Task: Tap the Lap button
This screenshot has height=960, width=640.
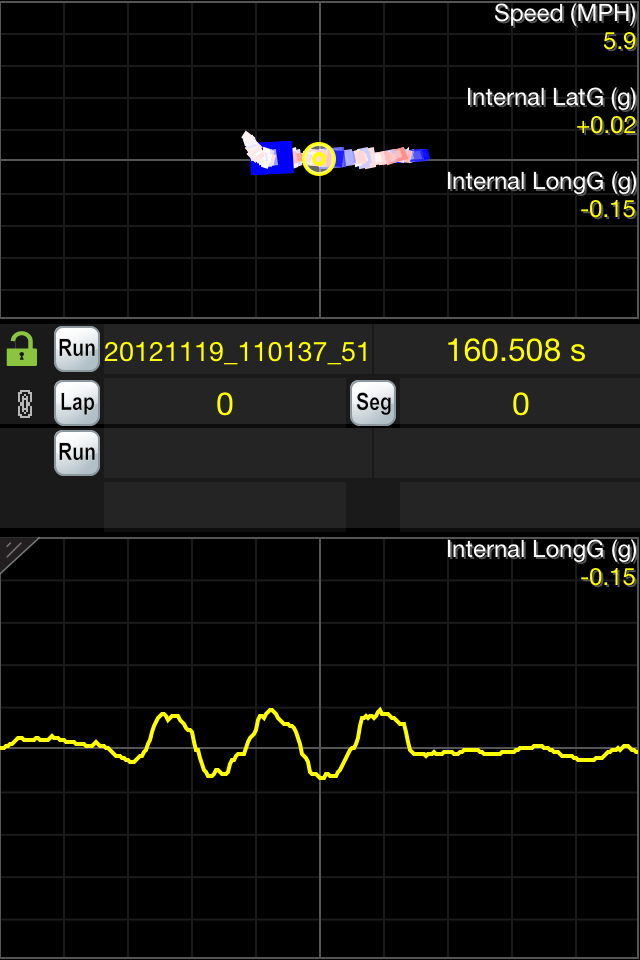Action: coord(77,403)
